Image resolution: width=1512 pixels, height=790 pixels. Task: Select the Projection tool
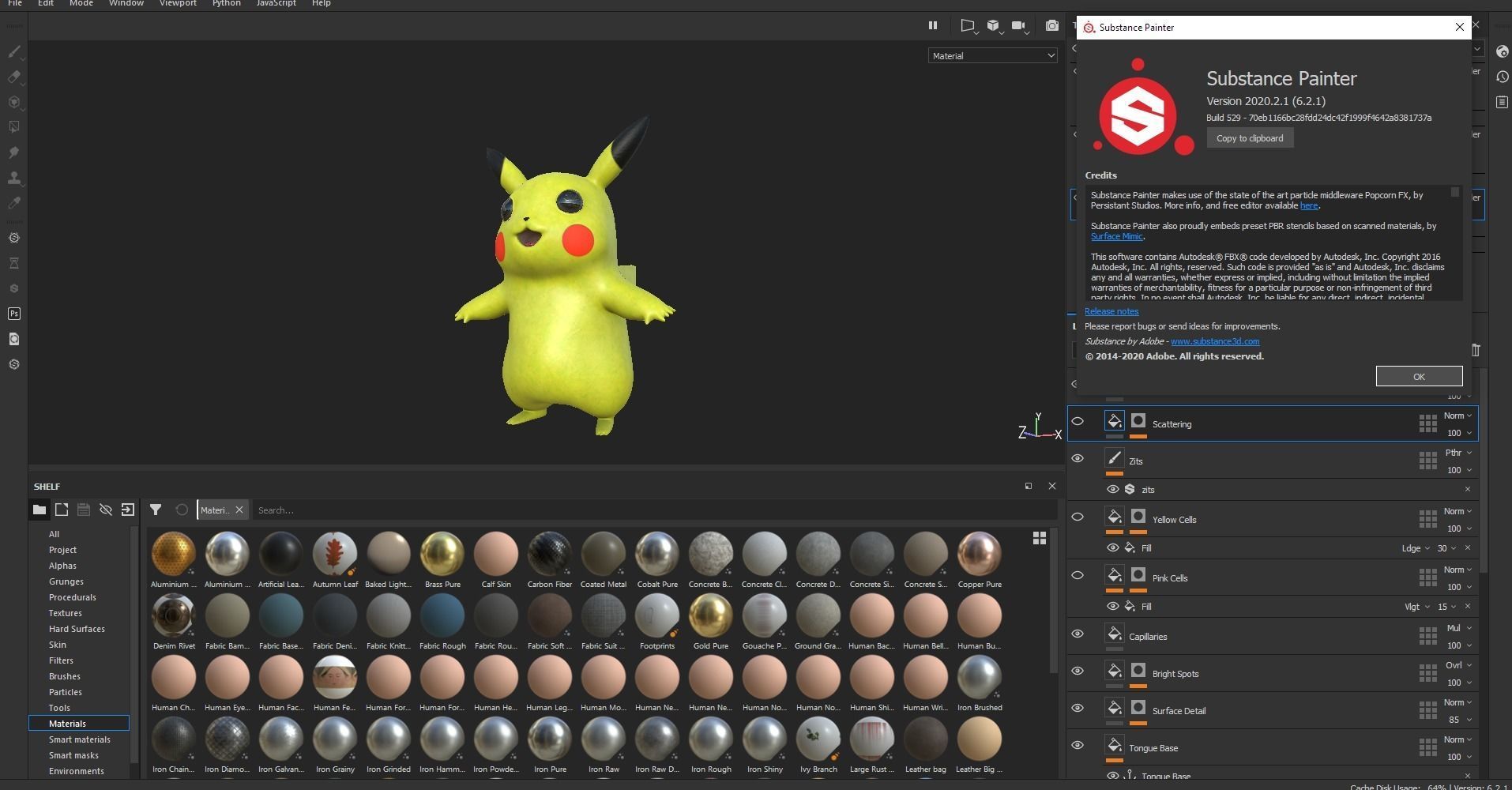[x=14, y=103]
